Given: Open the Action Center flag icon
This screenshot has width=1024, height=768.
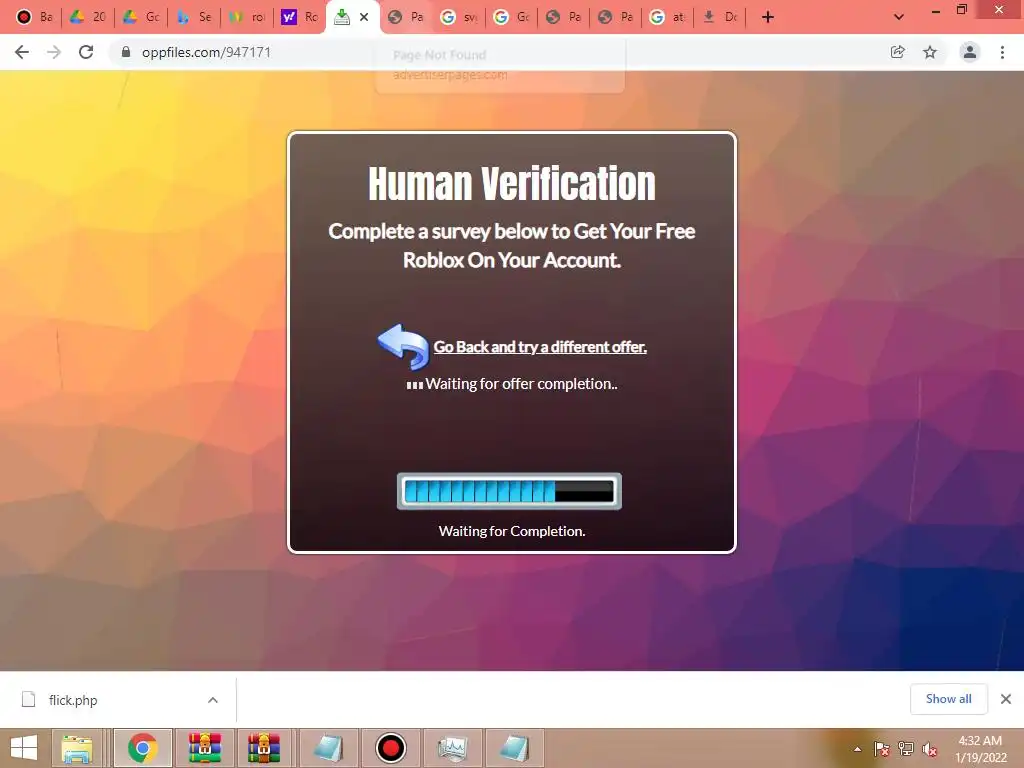Looking at the screenshot, I should pyautogui.click(x=882, y=749).
